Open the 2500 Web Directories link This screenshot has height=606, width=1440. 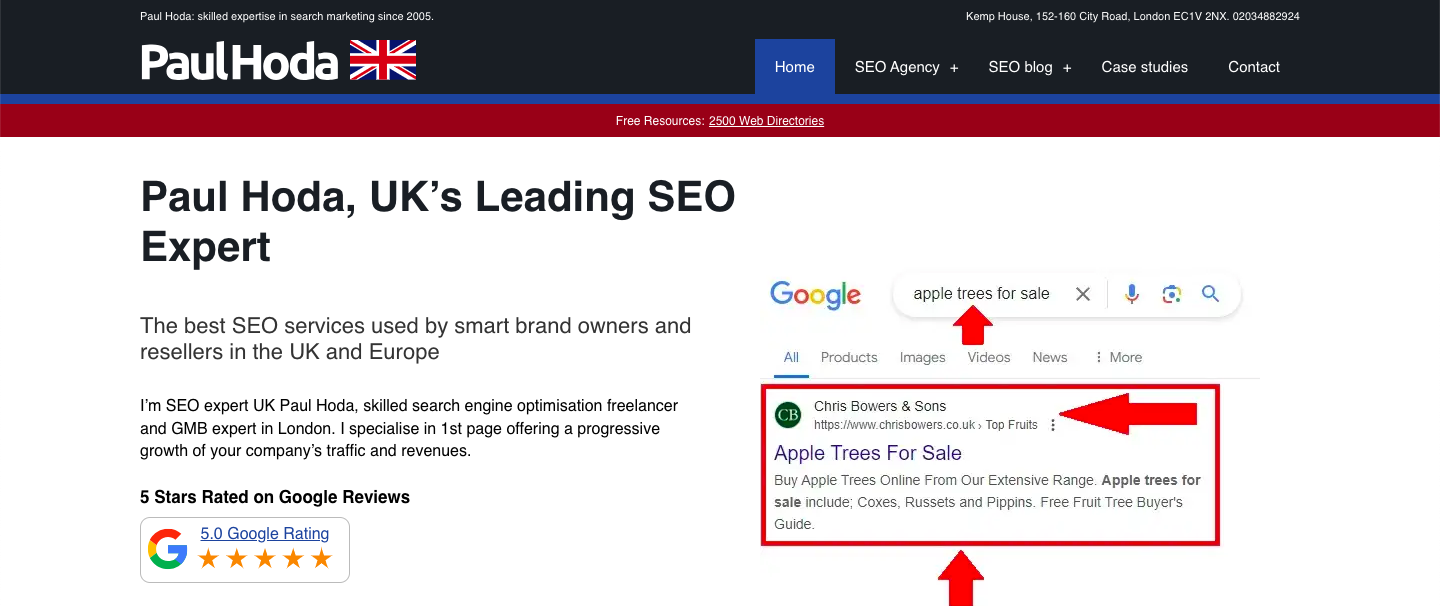coord(766,121)
